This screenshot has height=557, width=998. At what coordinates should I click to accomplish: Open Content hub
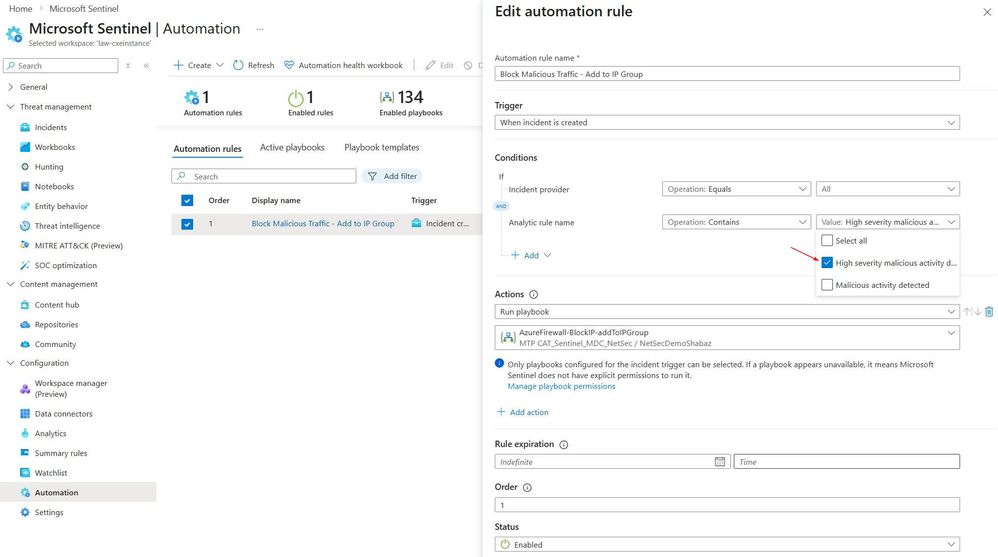click(x=57, y=305)
